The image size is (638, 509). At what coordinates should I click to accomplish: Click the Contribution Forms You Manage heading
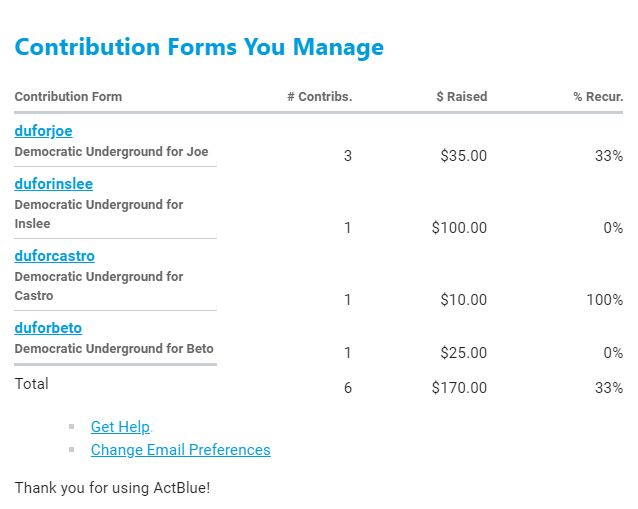(199, 47)
